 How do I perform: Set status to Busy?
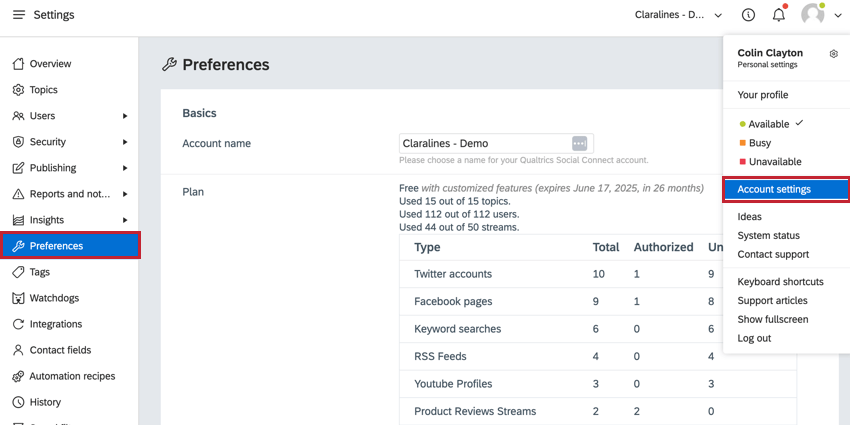click(755, 143)
